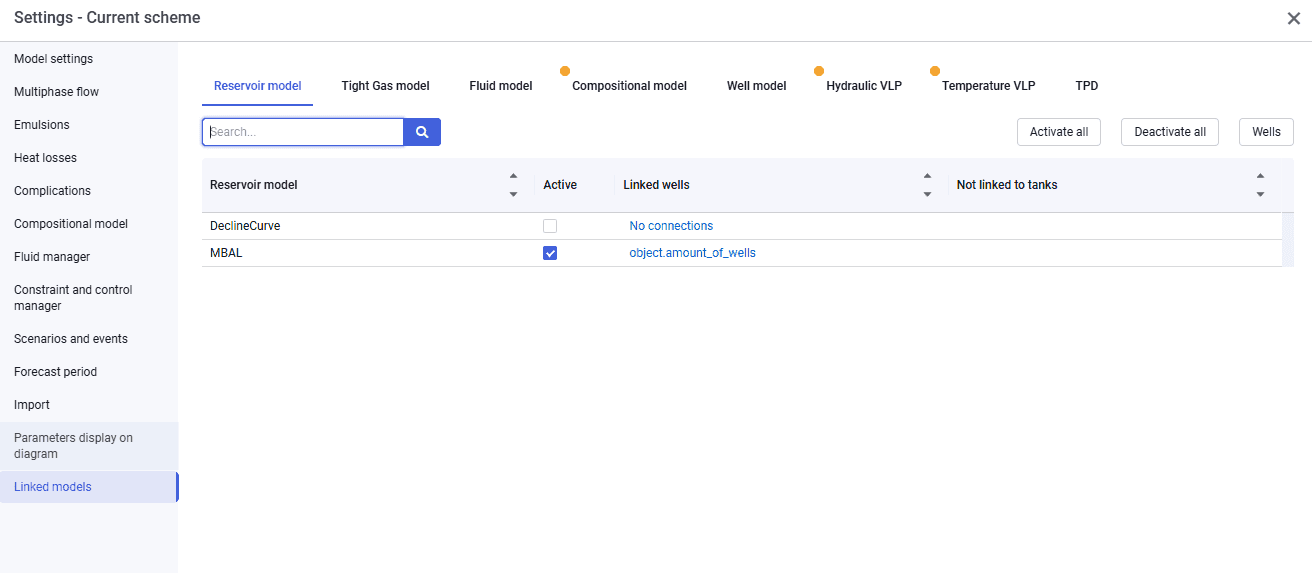Click the Not linked to tanks header text

point(1007,185)
